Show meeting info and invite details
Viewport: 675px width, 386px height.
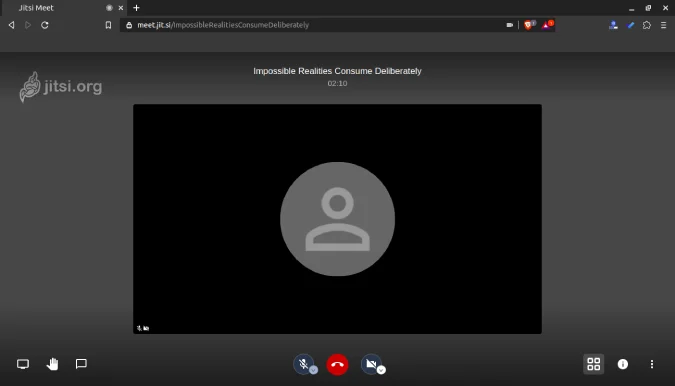(x=622, y=364)
